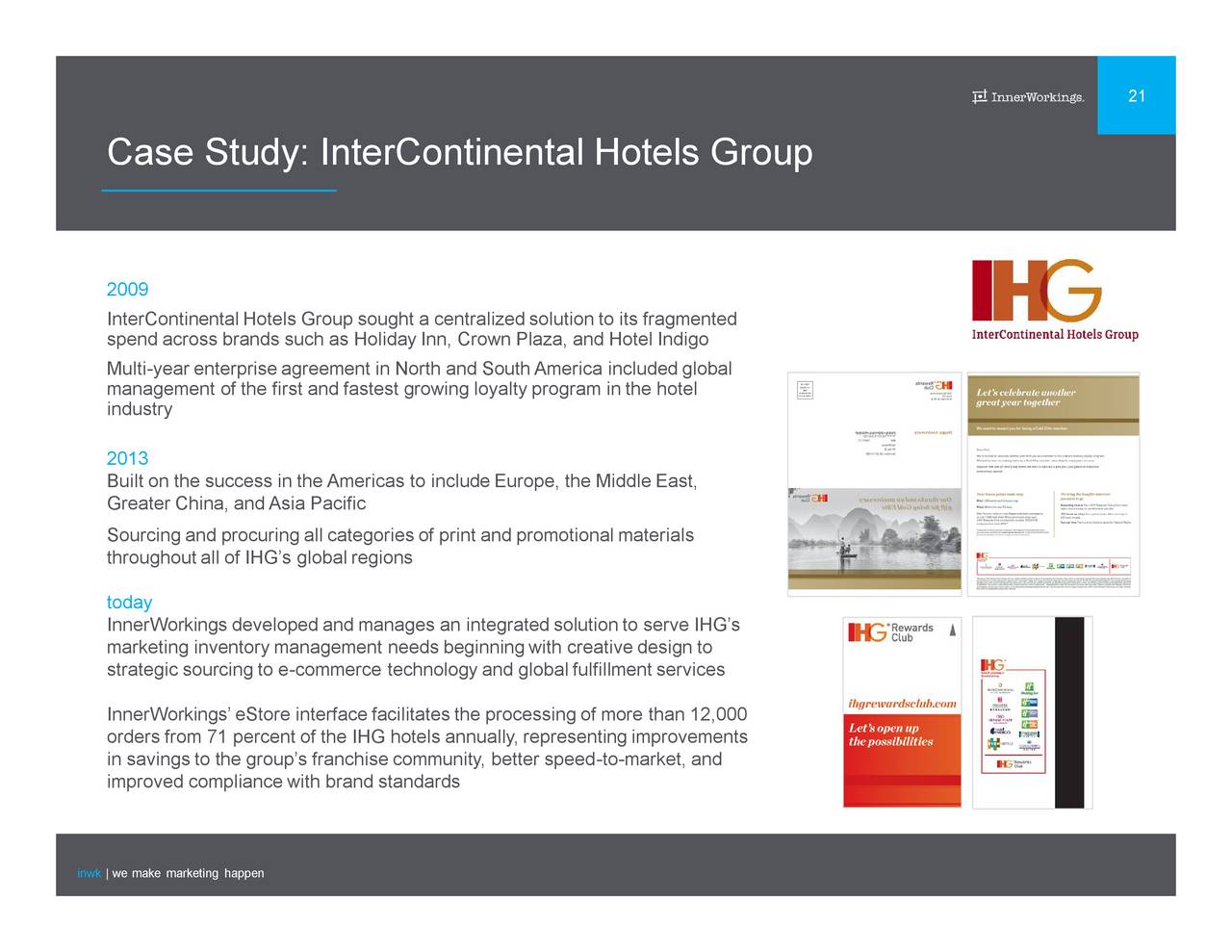Click the paragraph starting "InnerWorkings developed and manages"

(423, 647)
